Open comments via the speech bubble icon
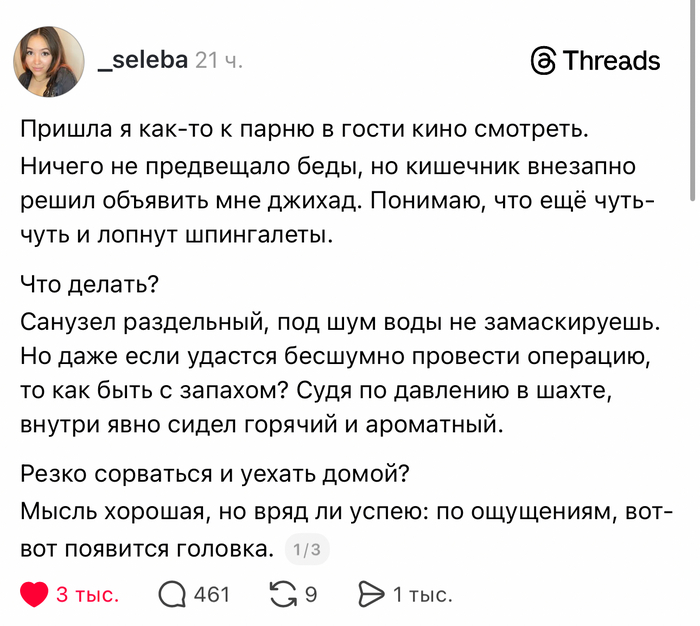This screenshot has height=626, width=700. tap(172, 595)
